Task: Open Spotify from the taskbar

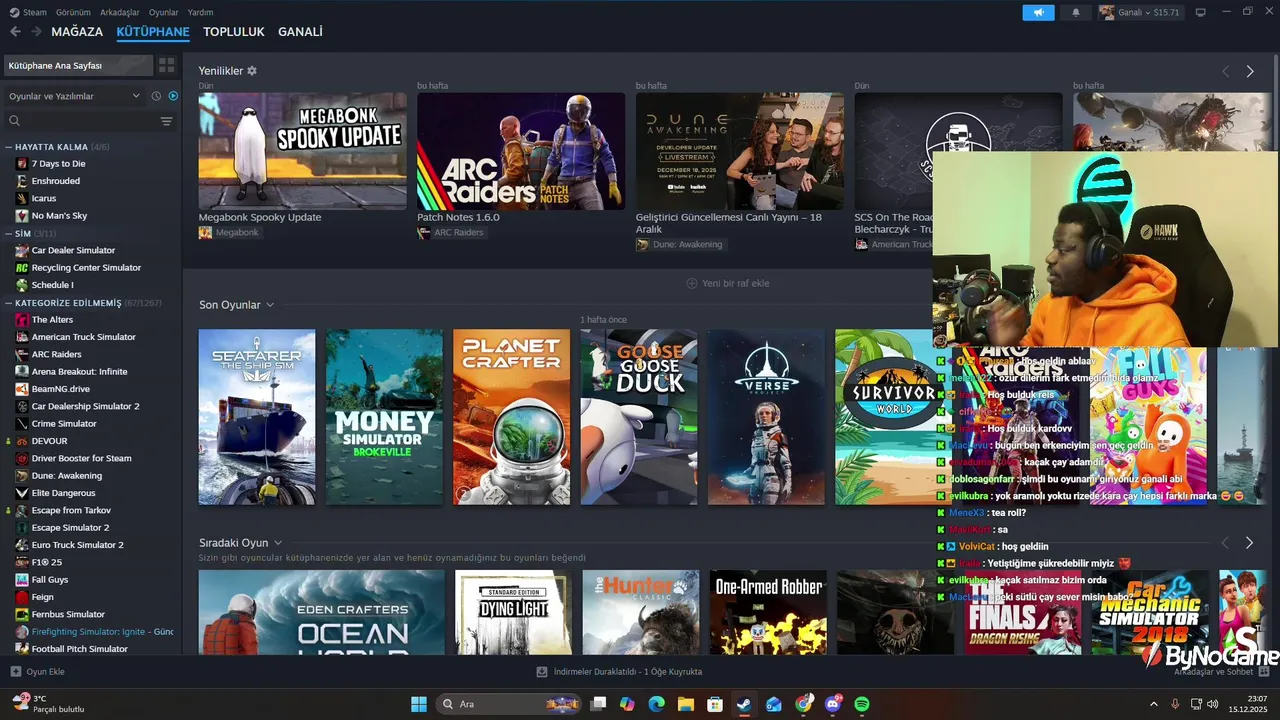Action: 862,704
